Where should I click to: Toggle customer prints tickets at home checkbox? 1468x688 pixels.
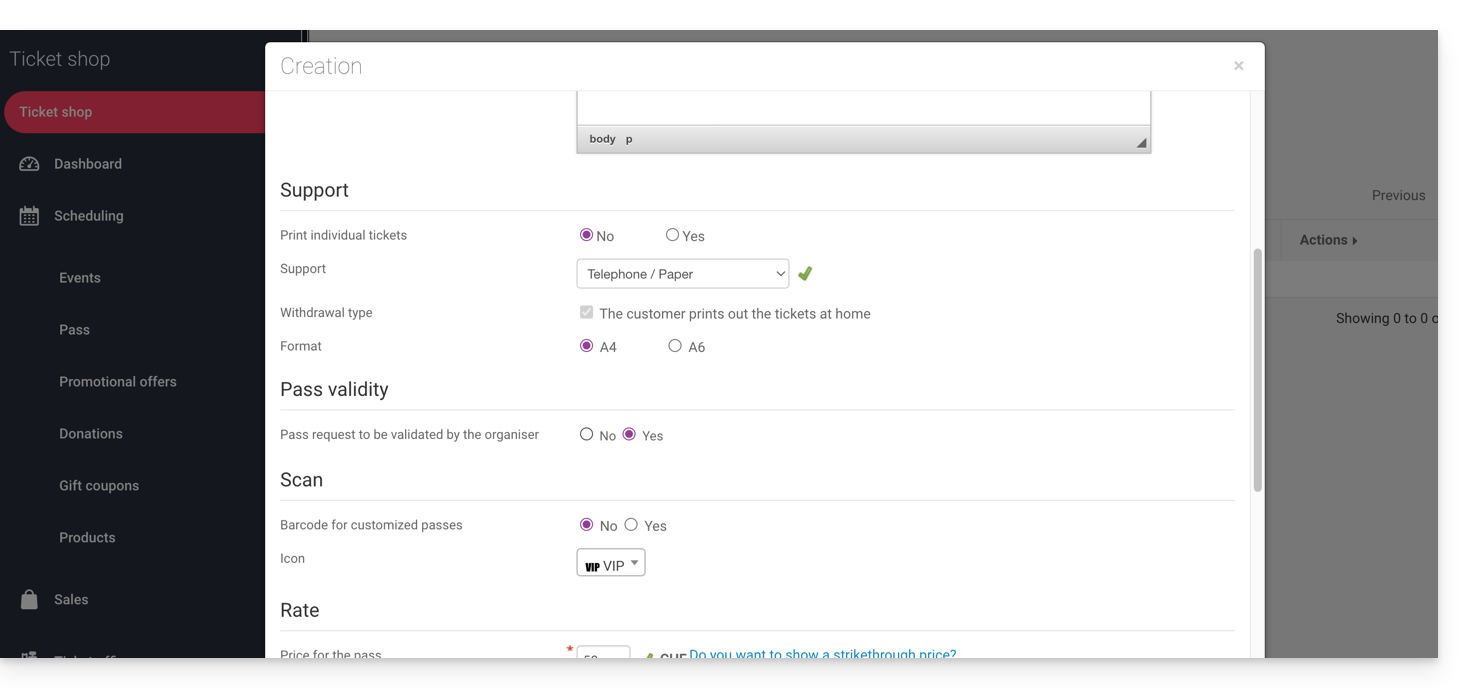586,312
